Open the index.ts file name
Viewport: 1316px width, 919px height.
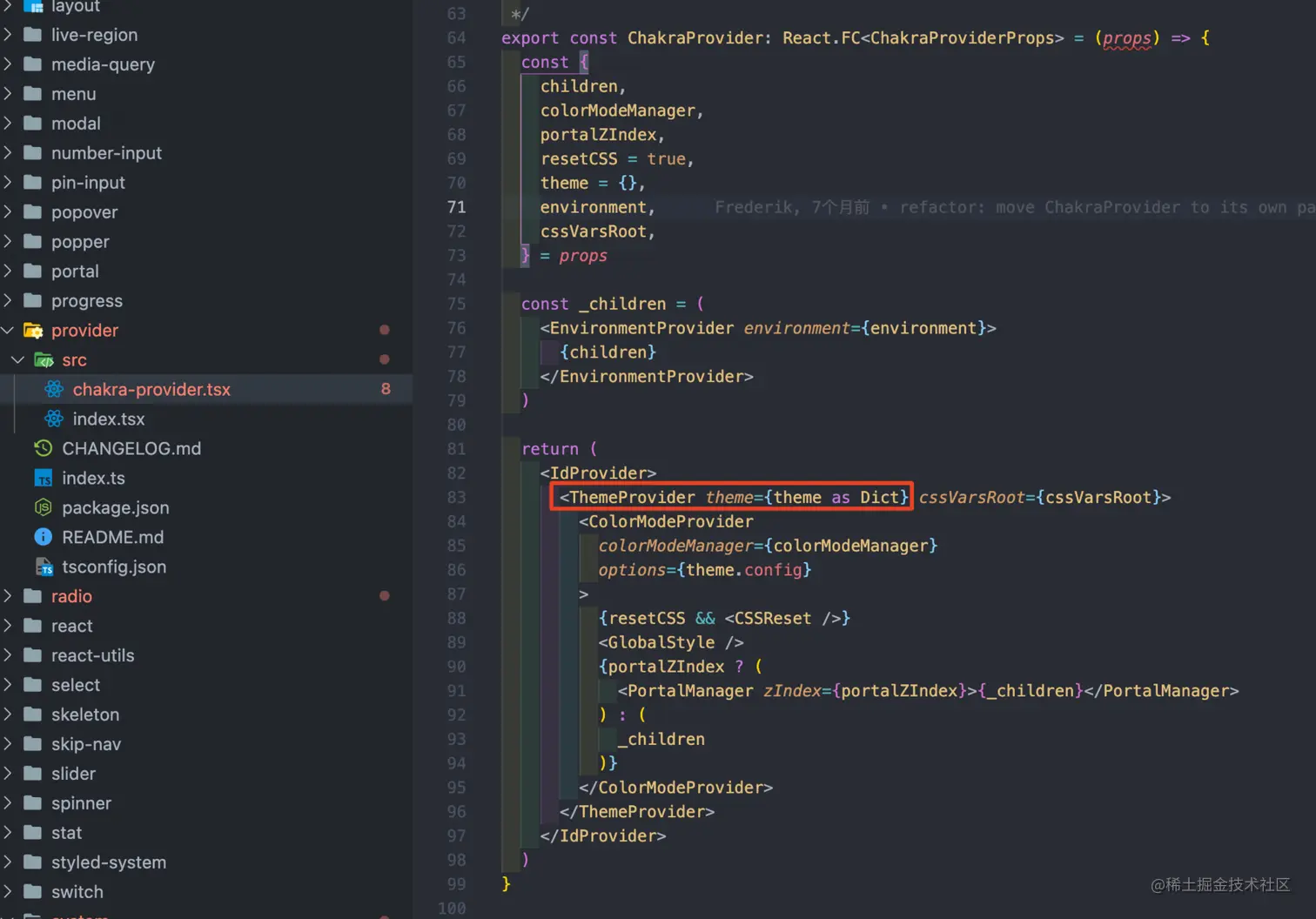(93, 479)
